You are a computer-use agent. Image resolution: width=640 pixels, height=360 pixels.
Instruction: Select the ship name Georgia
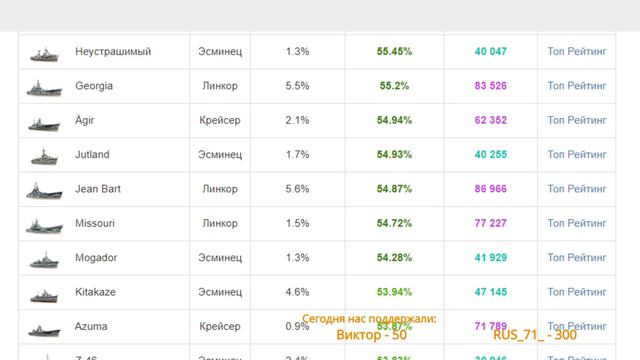(x=94, y=86)
